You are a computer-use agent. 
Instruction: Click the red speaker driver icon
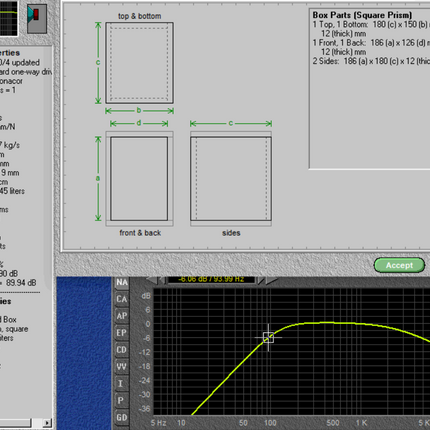(x=37, y=18)
